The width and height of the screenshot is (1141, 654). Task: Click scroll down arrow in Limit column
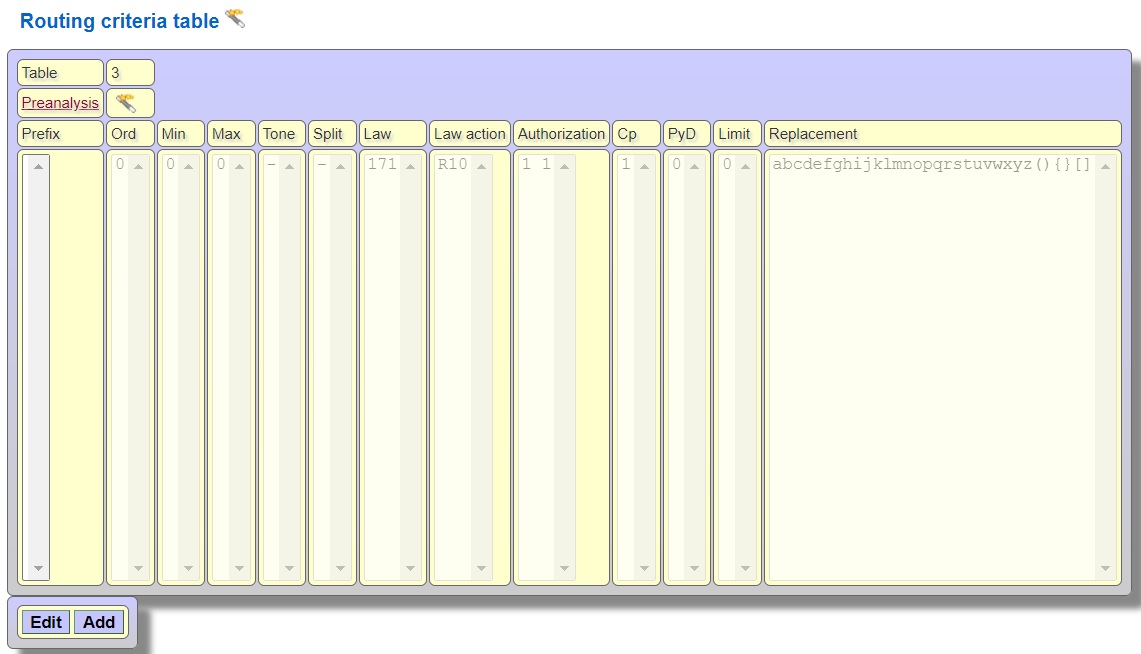point(745,569)
